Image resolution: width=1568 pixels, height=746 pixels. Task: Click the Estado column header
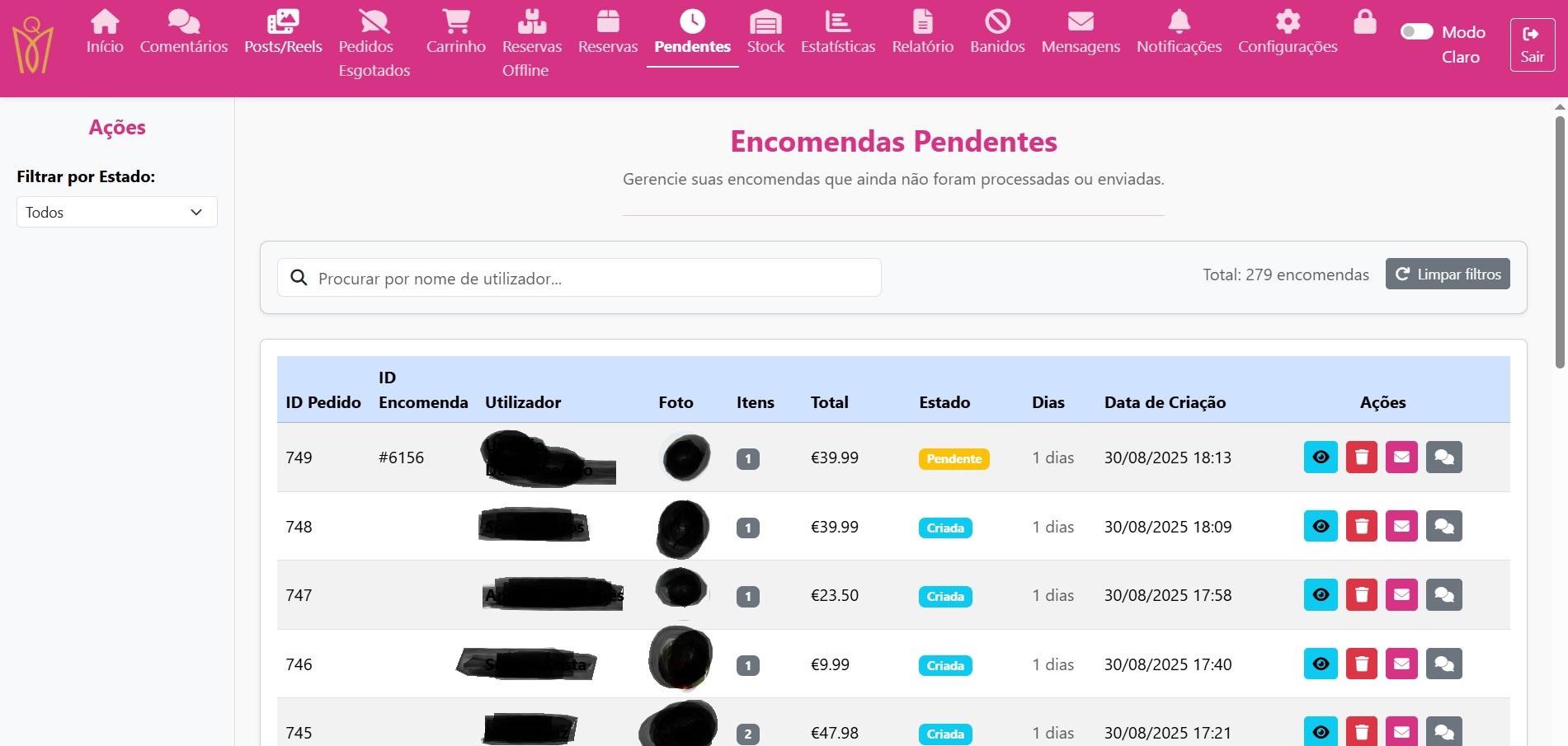[x=944, y=402]
